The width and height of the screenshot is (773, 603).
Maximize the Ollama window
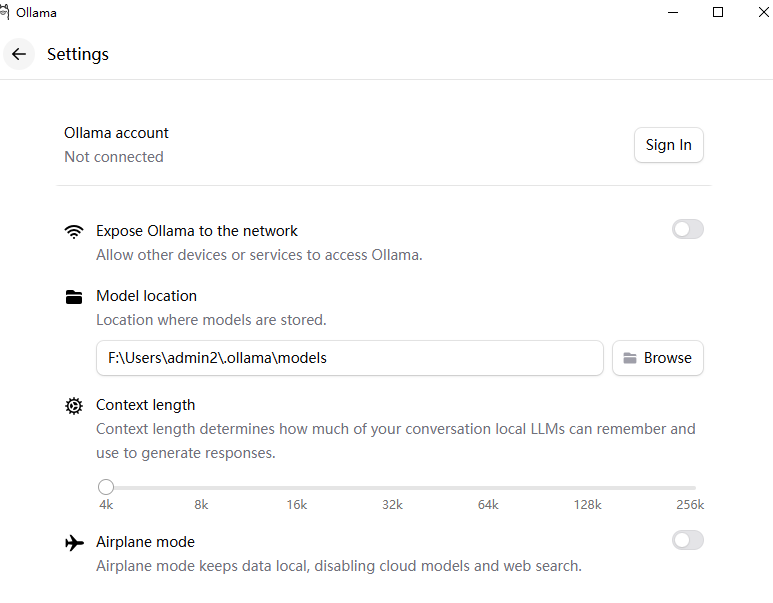[x=718, y=12]
